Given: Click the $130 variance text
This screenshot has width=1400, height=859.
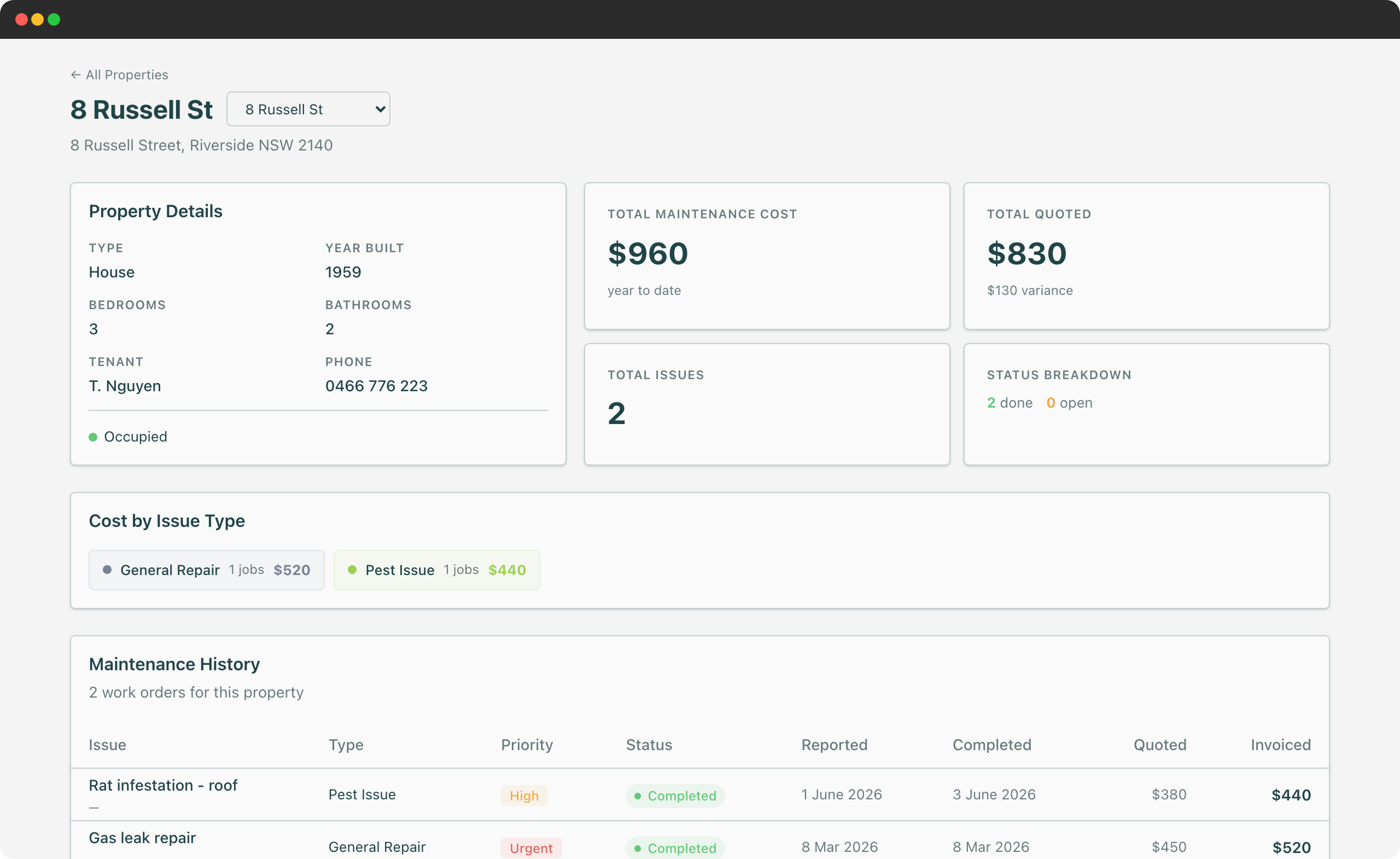Looking at the screenshot, I should (1030, 291).
